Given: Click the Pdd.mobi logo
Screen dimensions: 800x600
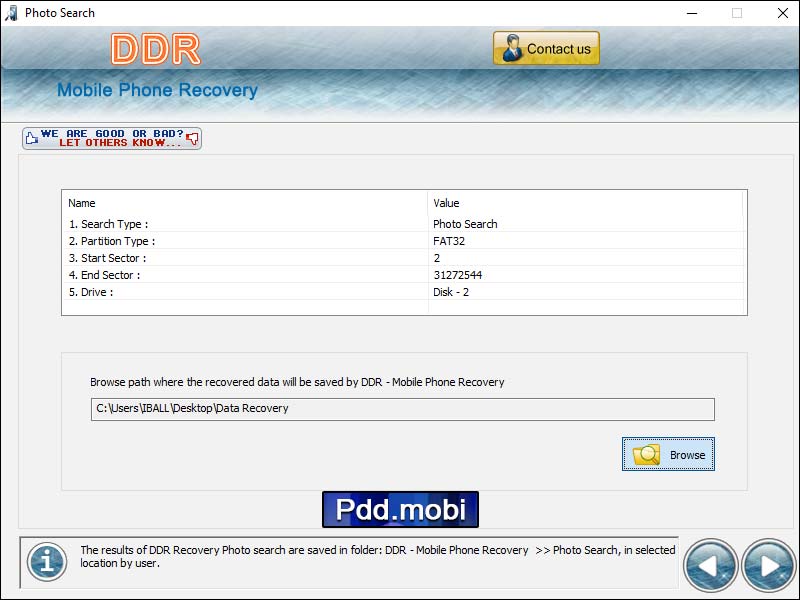Looking at the screenshot, I should [399, 509].
